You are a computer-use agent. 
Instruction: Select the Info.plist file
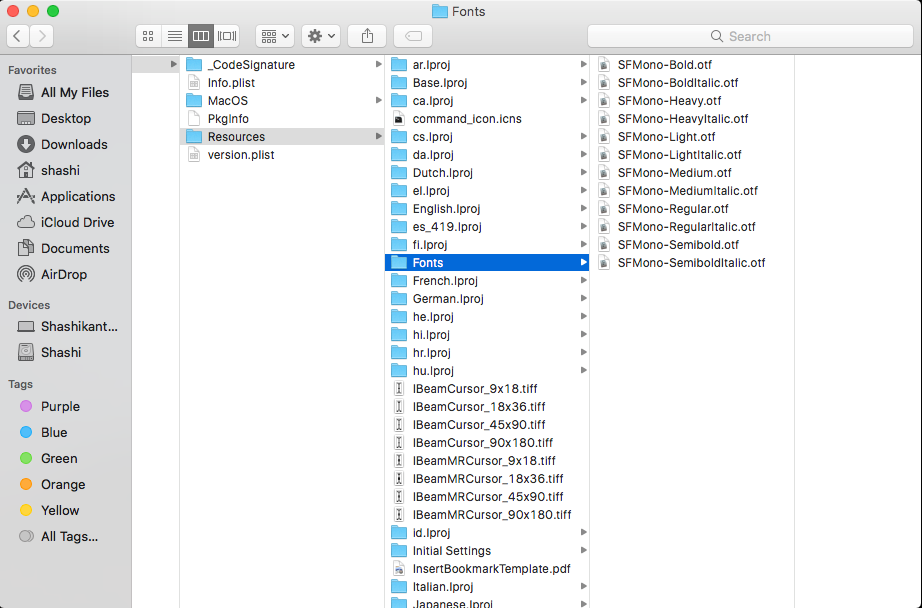(x=282, y=83)
